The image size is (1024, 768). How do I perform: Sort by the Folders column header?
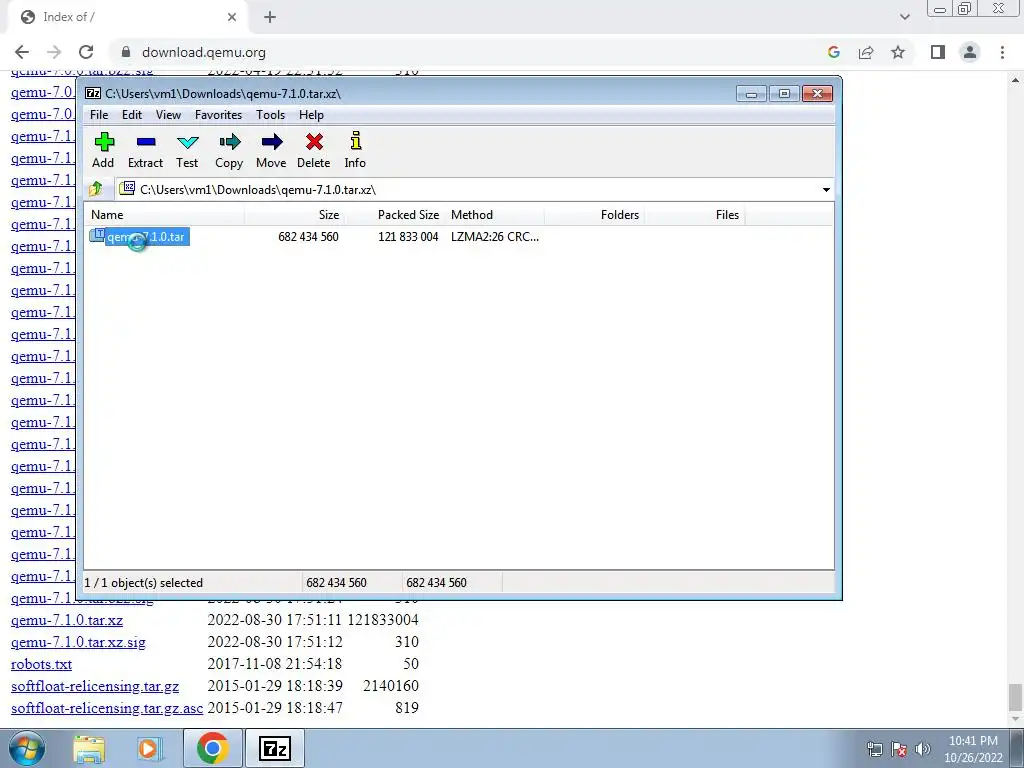point(594,215)
